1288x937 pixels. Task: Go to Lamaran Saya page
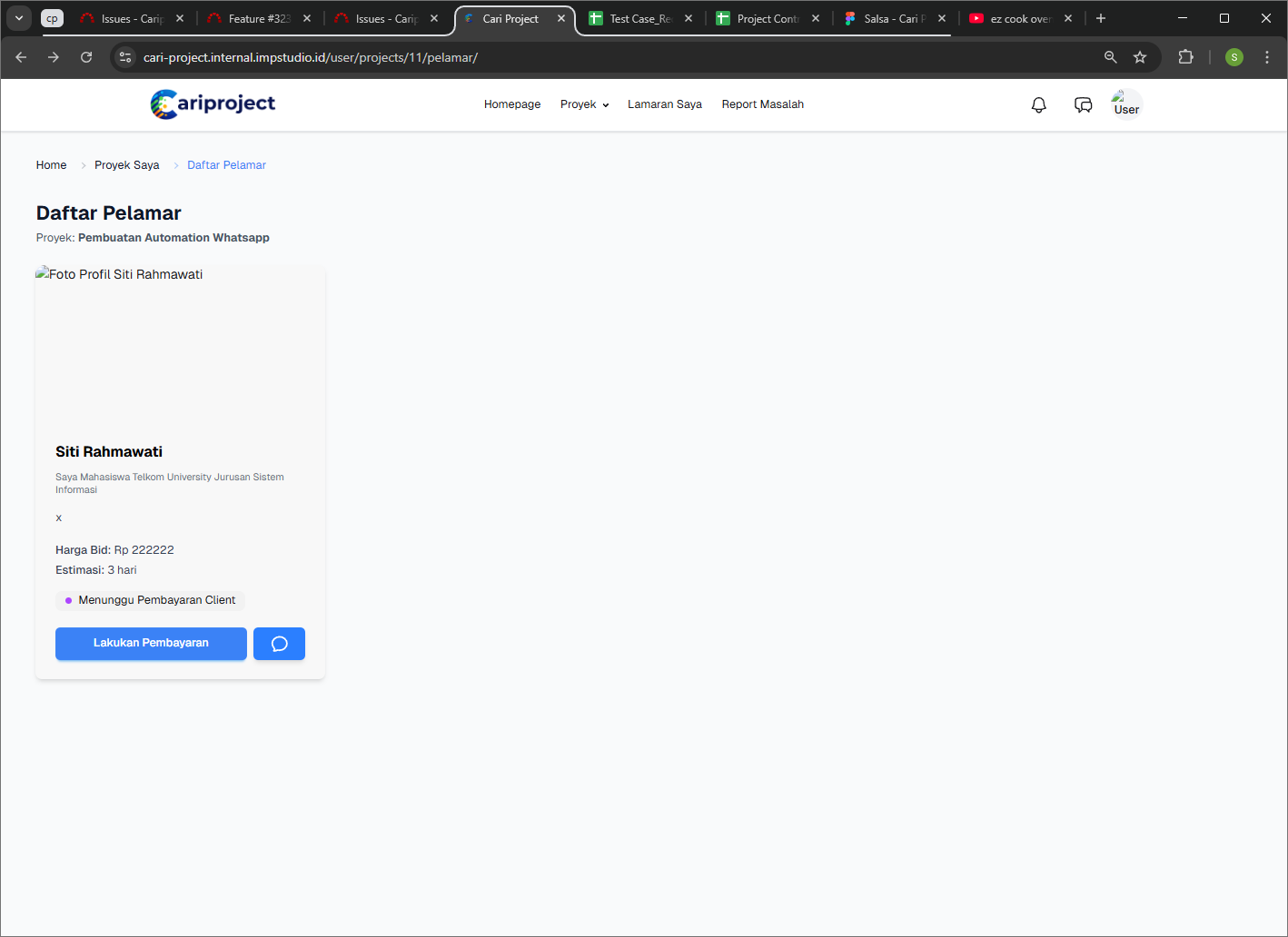[x=664, y=104]
